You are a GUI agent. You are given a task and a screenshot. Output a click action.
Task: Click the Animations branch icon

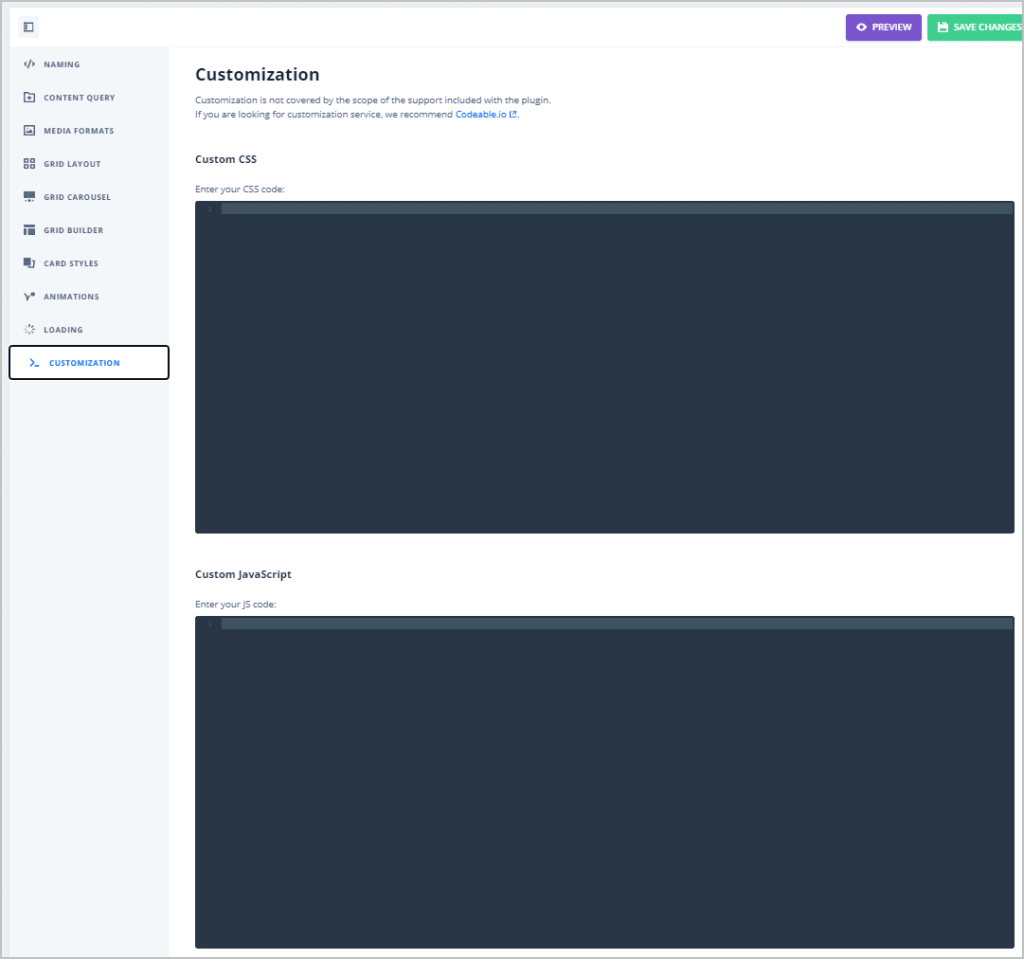click(29, 296)
